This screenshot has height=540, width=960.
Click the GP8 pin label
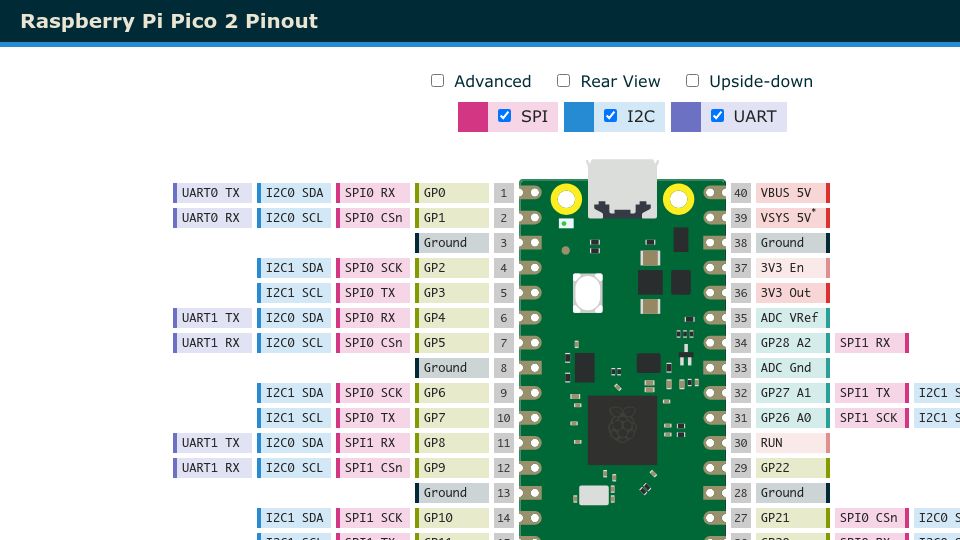click(452, 443)
